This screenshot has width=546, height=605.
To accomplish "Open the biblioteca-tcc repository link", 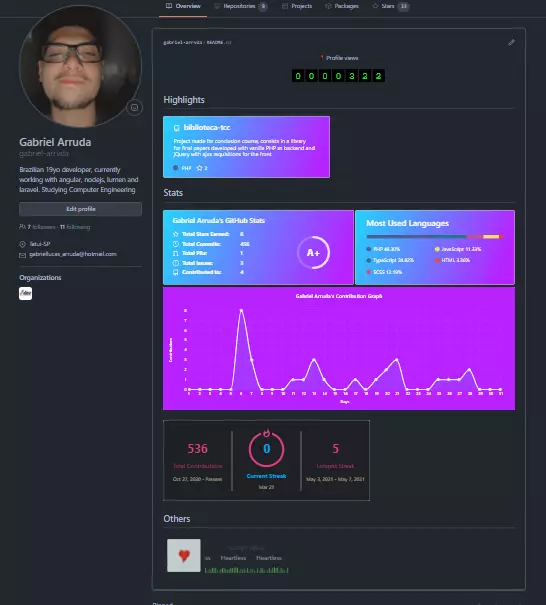I will [207, 127].
